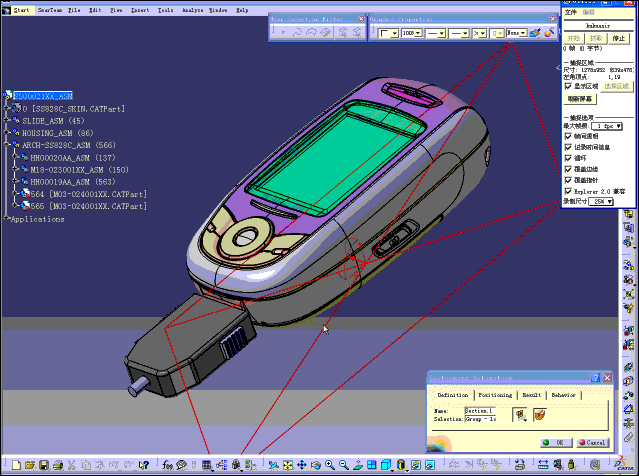The image size is (639, 476).
Task: Open the 256K record size dropdown
Action: point(601,201)
